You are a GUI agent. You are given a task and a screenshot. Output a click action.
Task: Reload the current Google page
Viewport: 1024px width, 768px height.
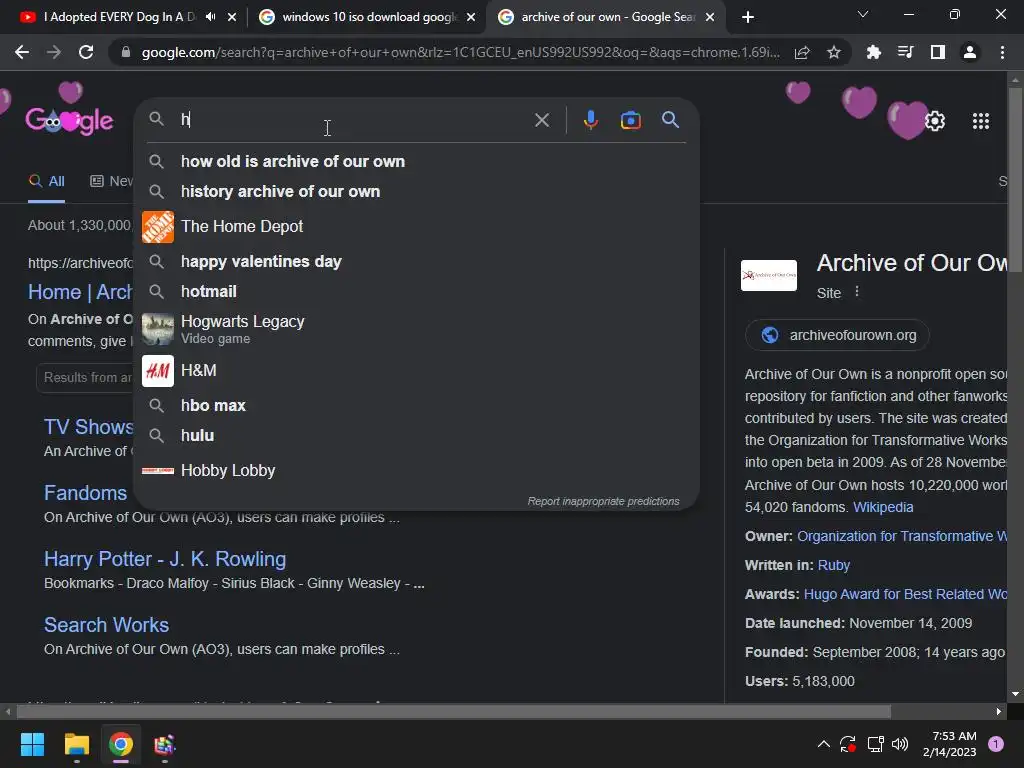click(86, 52)
